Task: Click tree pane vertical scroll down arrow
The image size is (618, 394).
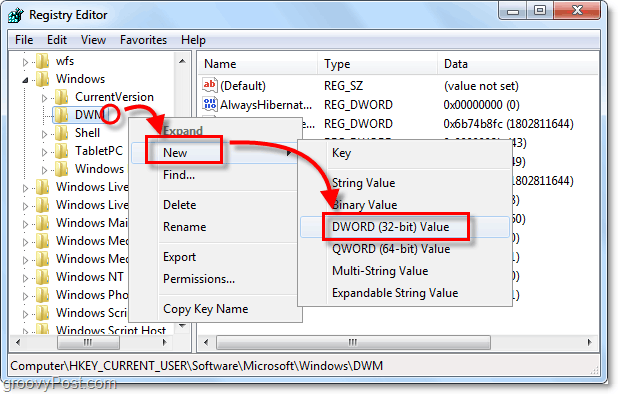Action: point(182,326)
